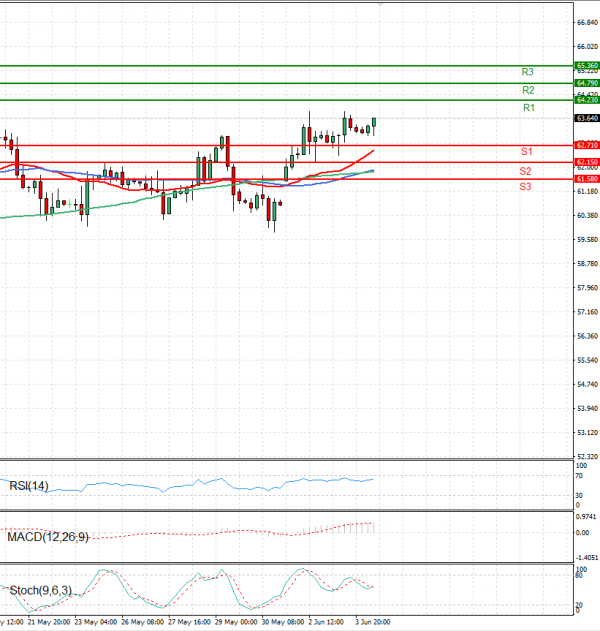Screen dimensions: 600x631
Task: Click the 23 May 04:00 time label
Action: (96, 622)
